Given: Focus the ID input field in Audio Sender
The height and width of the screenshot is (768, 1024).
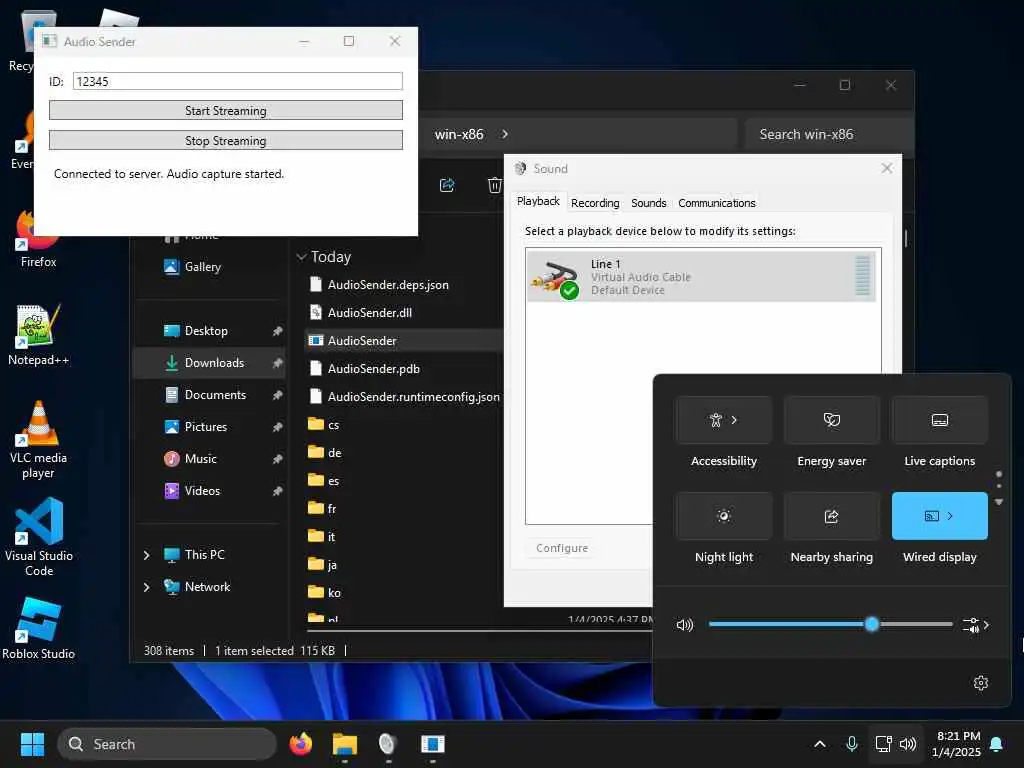Looking at the screenshot, I should [x=238, y=81].
